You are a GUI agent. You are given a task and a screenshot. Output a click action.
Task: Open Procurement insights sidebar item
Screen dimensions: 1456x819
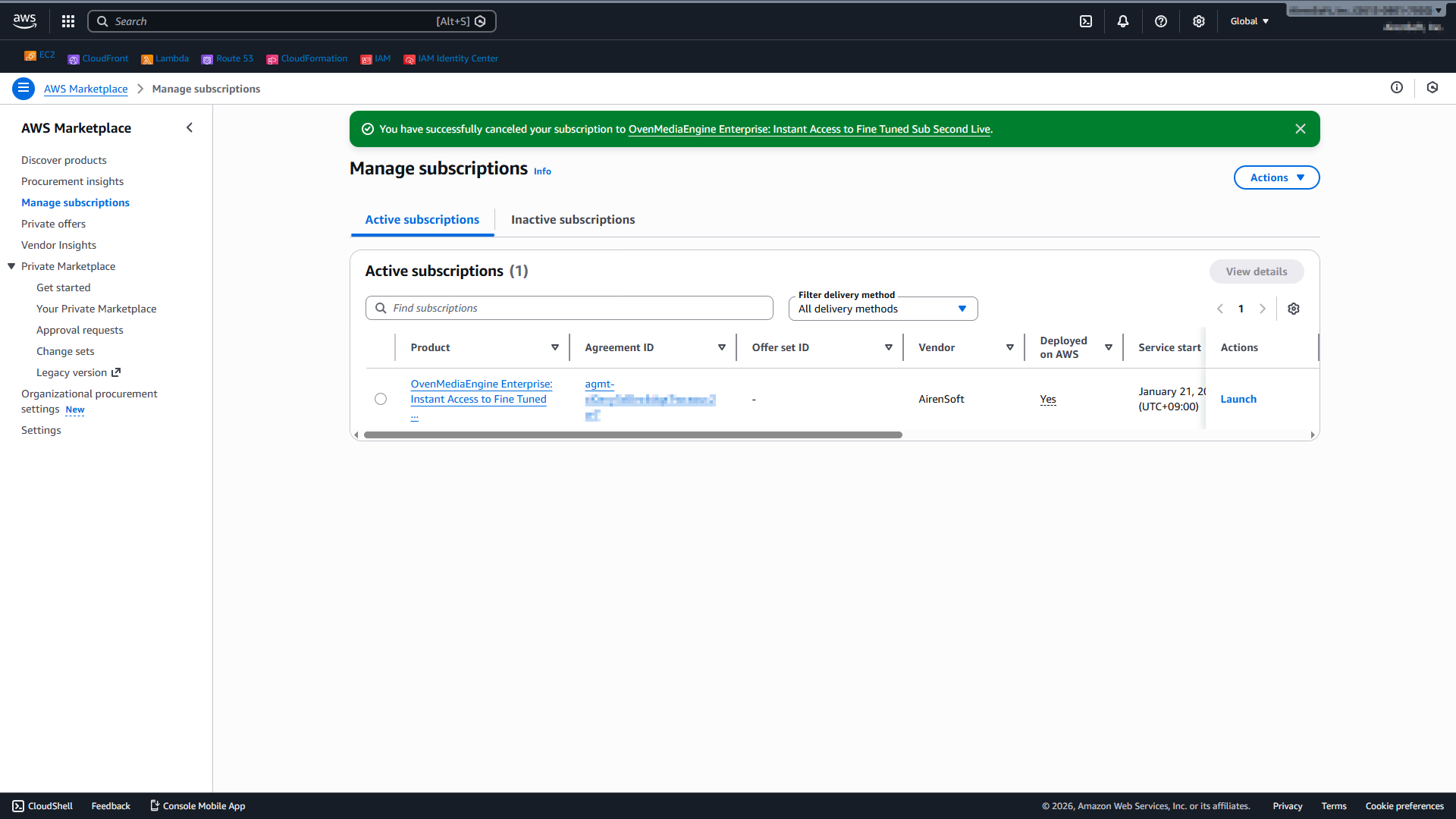(x=72, y=181)
